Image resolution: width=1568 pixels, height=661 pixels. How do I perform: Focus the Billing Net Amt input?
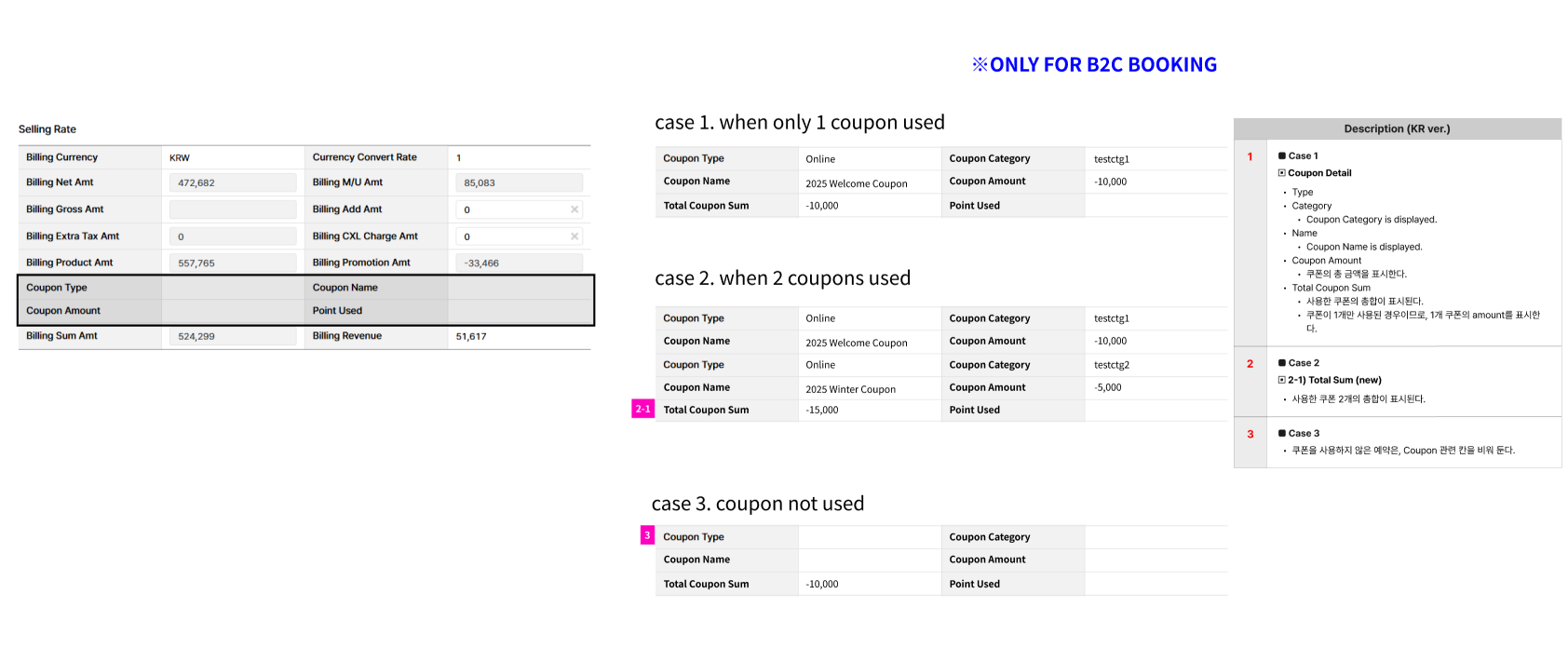tap(233, 182)
